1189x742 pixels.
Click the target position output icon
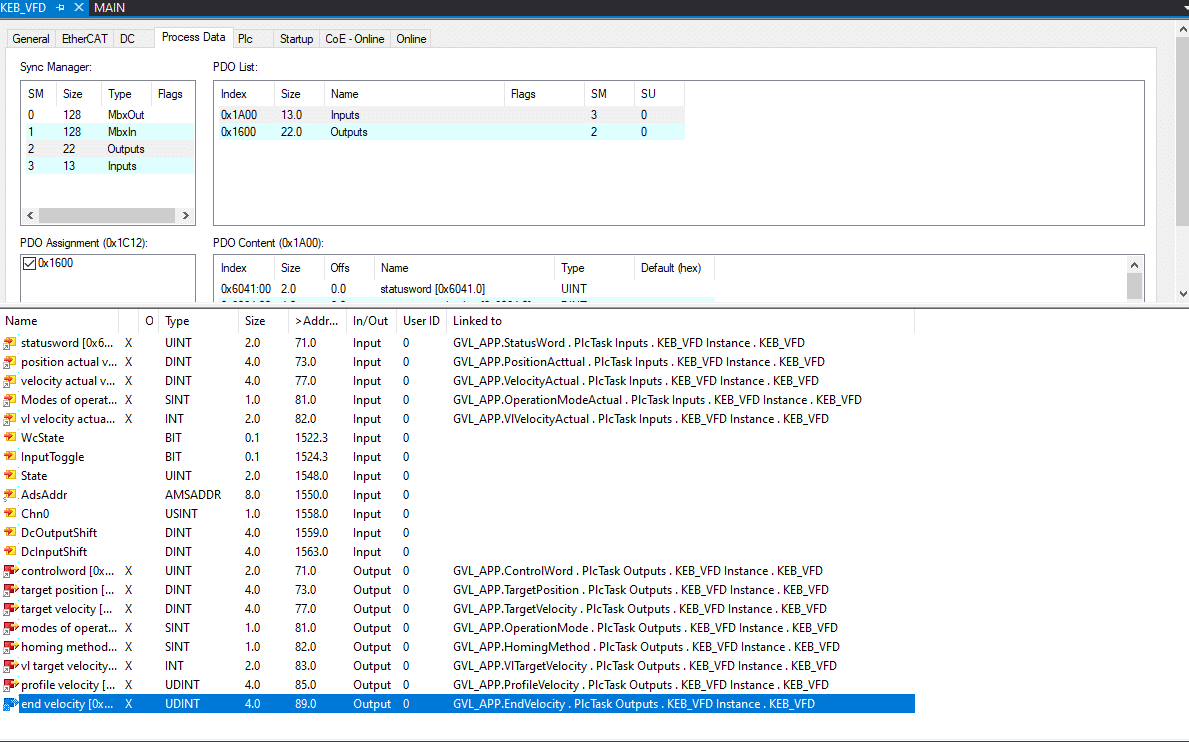tap(11, 590)
